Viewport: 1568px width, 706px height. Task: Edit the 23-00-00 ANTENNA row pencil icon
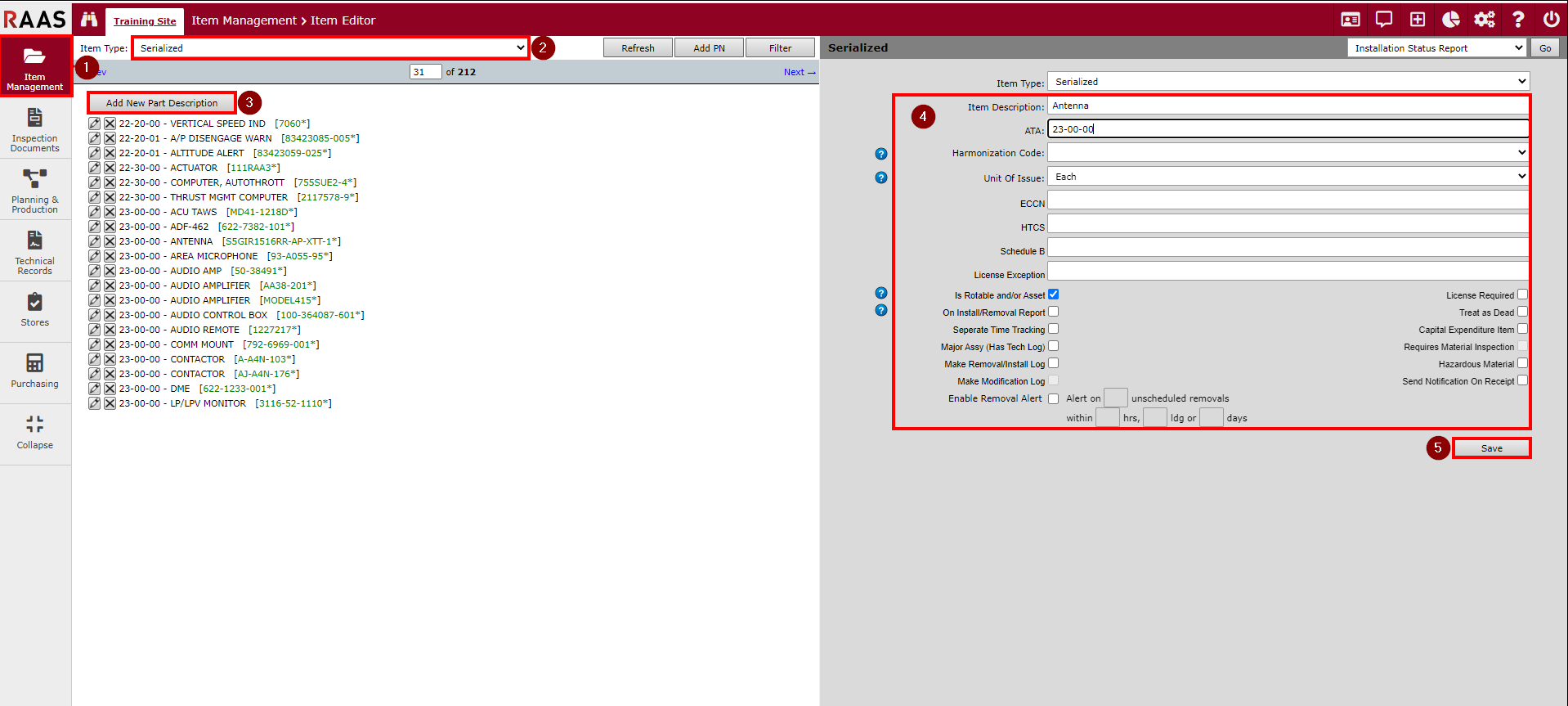tap(95, 241)
